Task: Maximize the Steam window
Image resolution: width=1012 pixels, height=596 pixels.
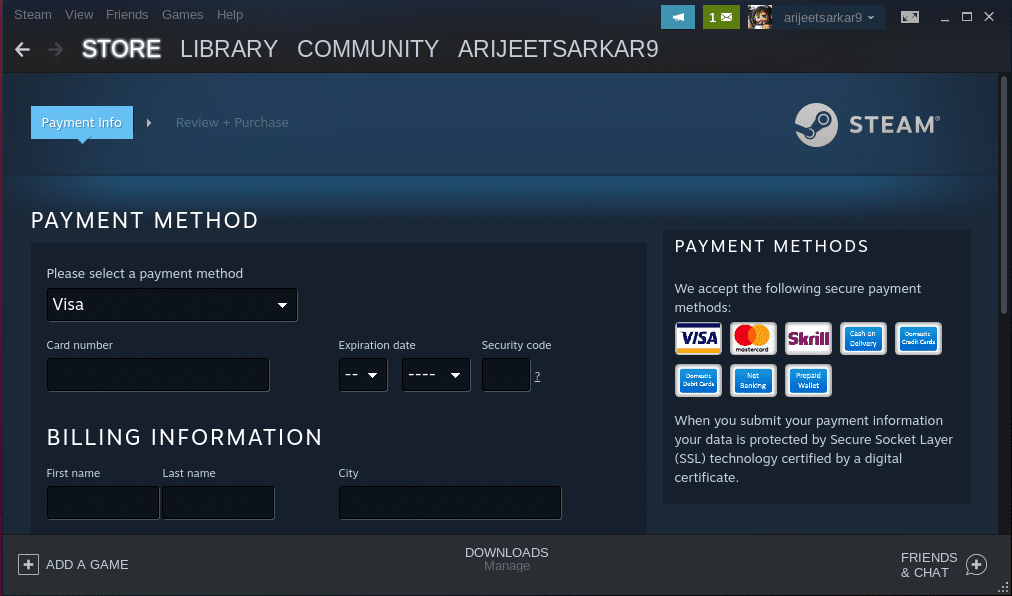Action: (x=967, y=17)
